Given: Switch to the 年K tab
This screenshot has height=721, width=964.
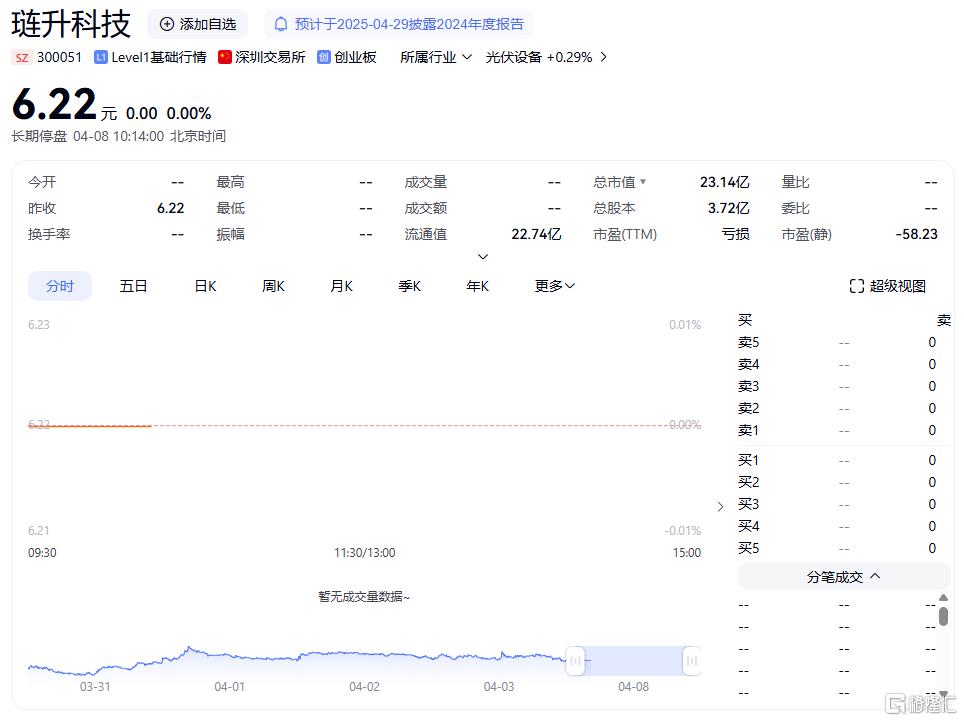Looking at the screenshot, I should 478,286.
